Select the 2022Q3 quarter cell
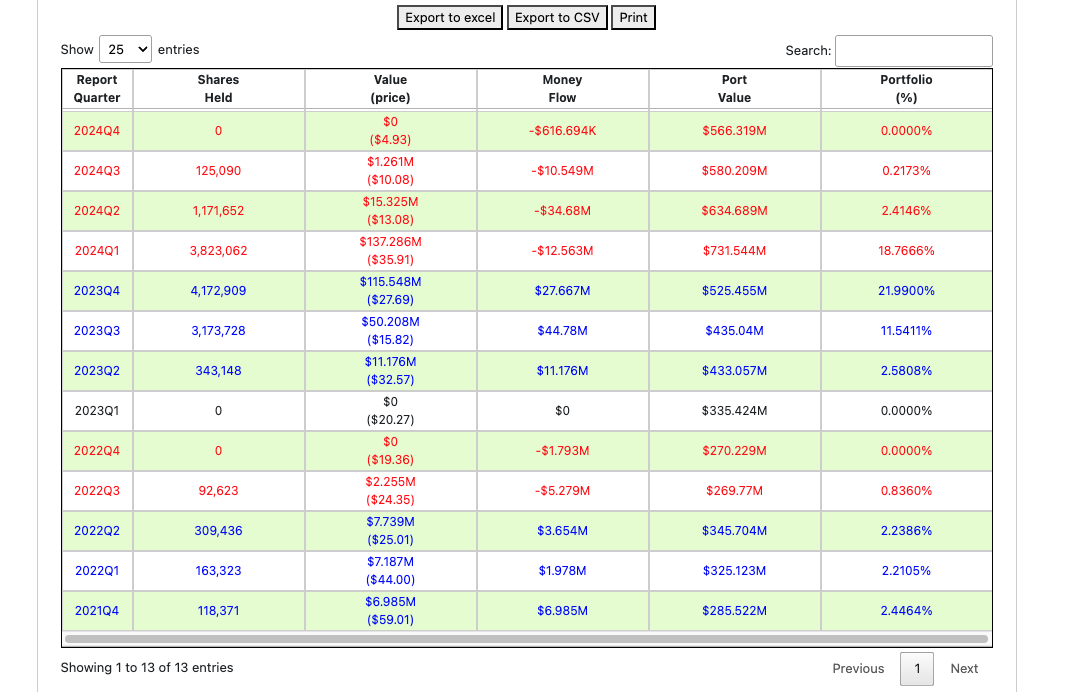The height and width of the screenshot is (692, 1066). [x=97, y=491]
